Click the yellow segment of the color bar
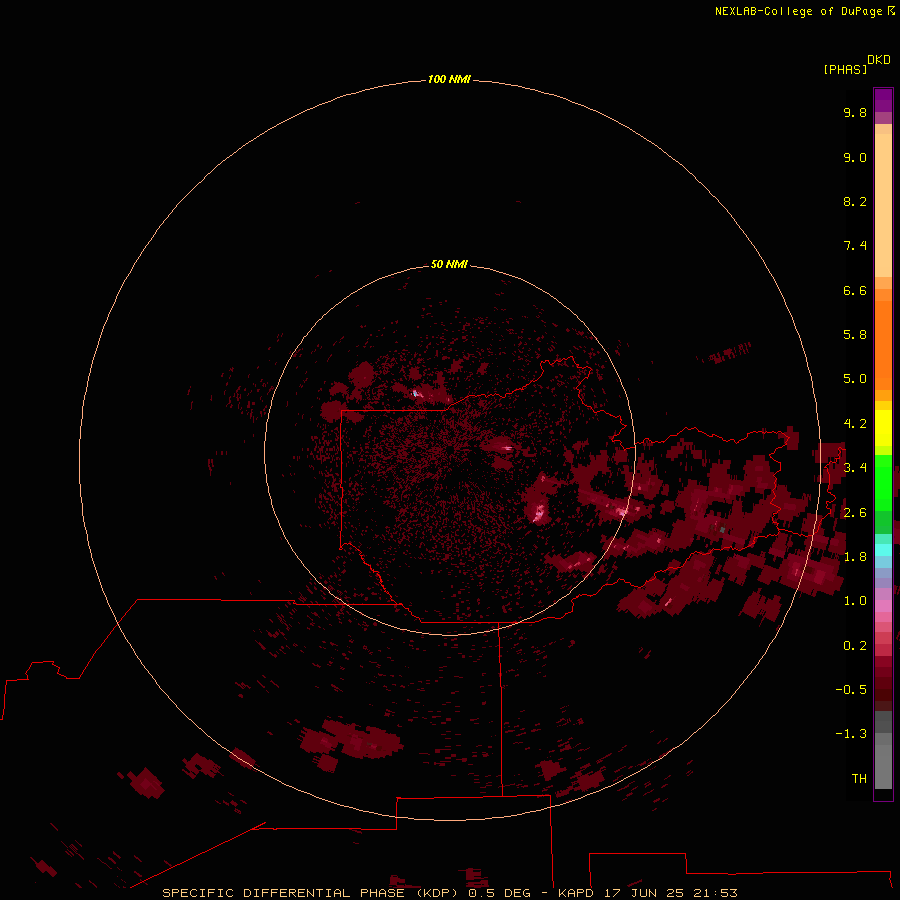Image resolution: width=900 pixels, height=900 pixels. (883, 428)
